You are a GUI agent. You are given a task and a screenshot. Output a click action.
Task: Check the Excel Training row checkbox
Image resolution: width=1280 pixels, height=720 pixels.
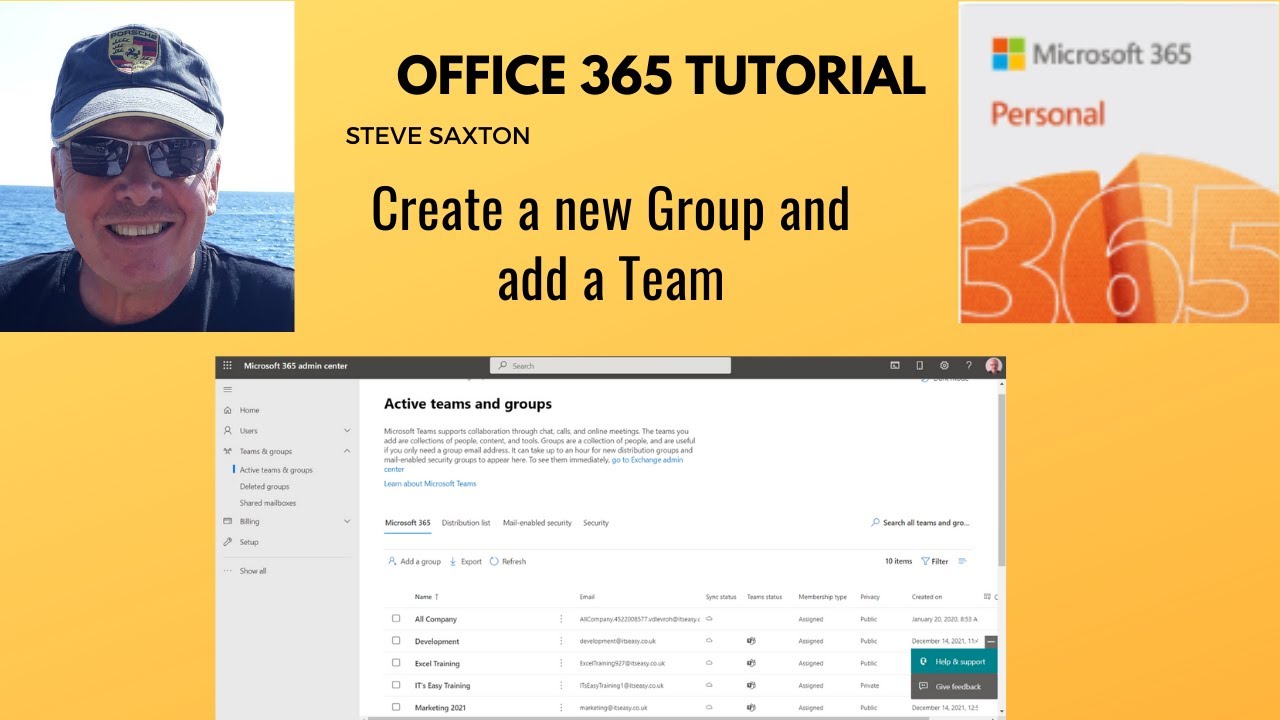click(x=396, y=663)
